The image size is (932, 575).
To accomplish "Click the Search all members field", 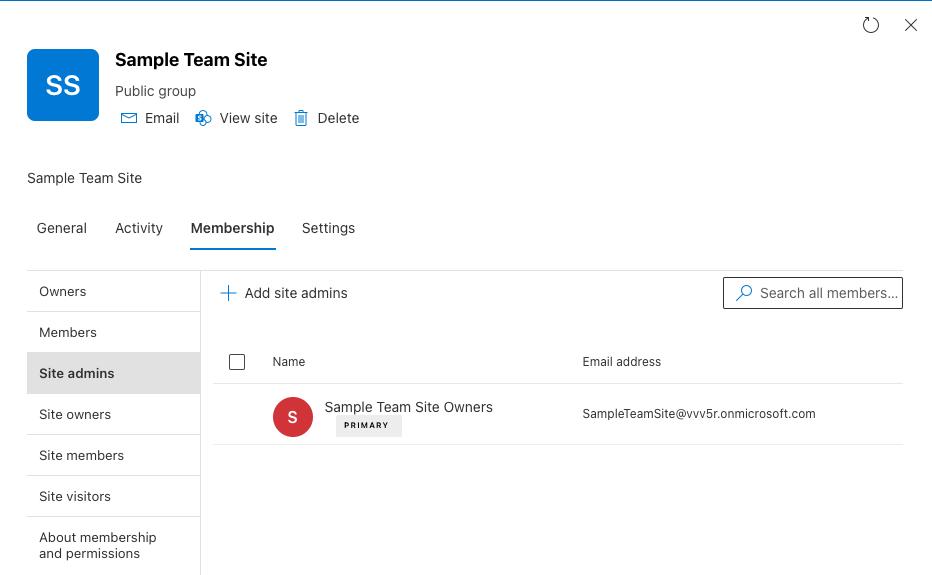I will click(x=827, y=293).
